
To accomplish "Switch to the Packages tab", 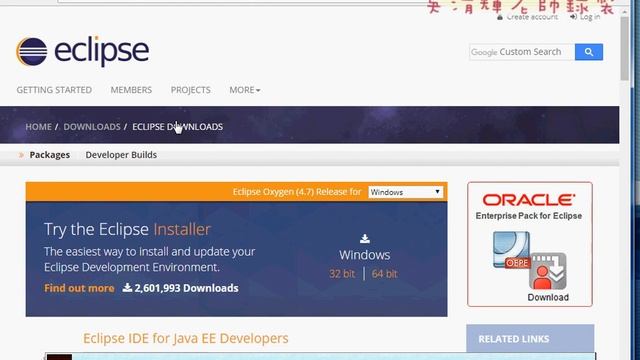I will coord(49,155).
